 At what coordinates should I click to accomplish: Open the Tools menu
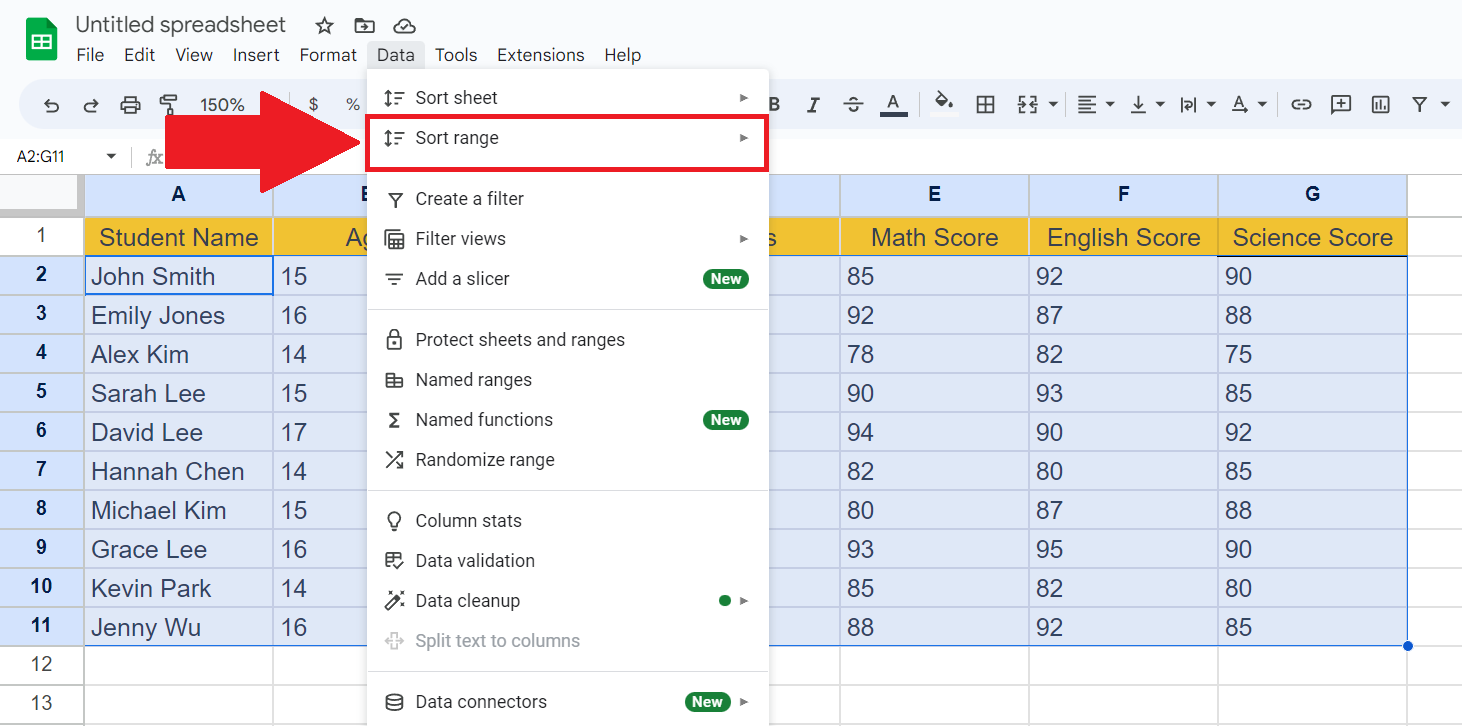[456, 55]
